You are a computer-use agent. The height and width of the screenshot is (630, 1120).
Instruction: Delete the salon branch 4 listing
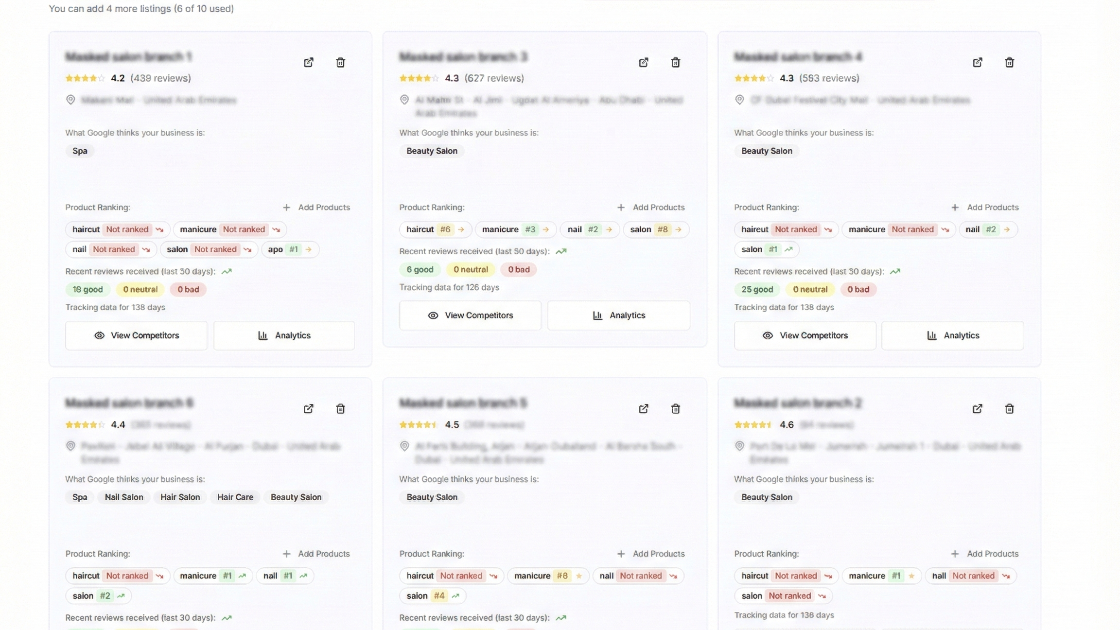(1009, 62)
